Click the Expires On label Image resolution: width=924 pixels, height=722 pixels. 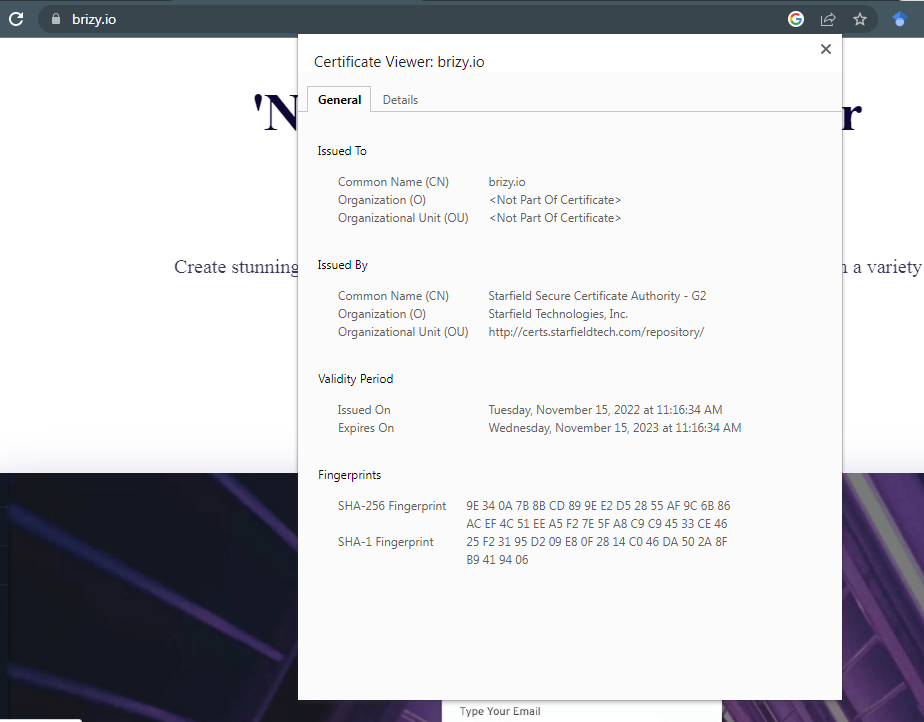[x=366, y=428]
